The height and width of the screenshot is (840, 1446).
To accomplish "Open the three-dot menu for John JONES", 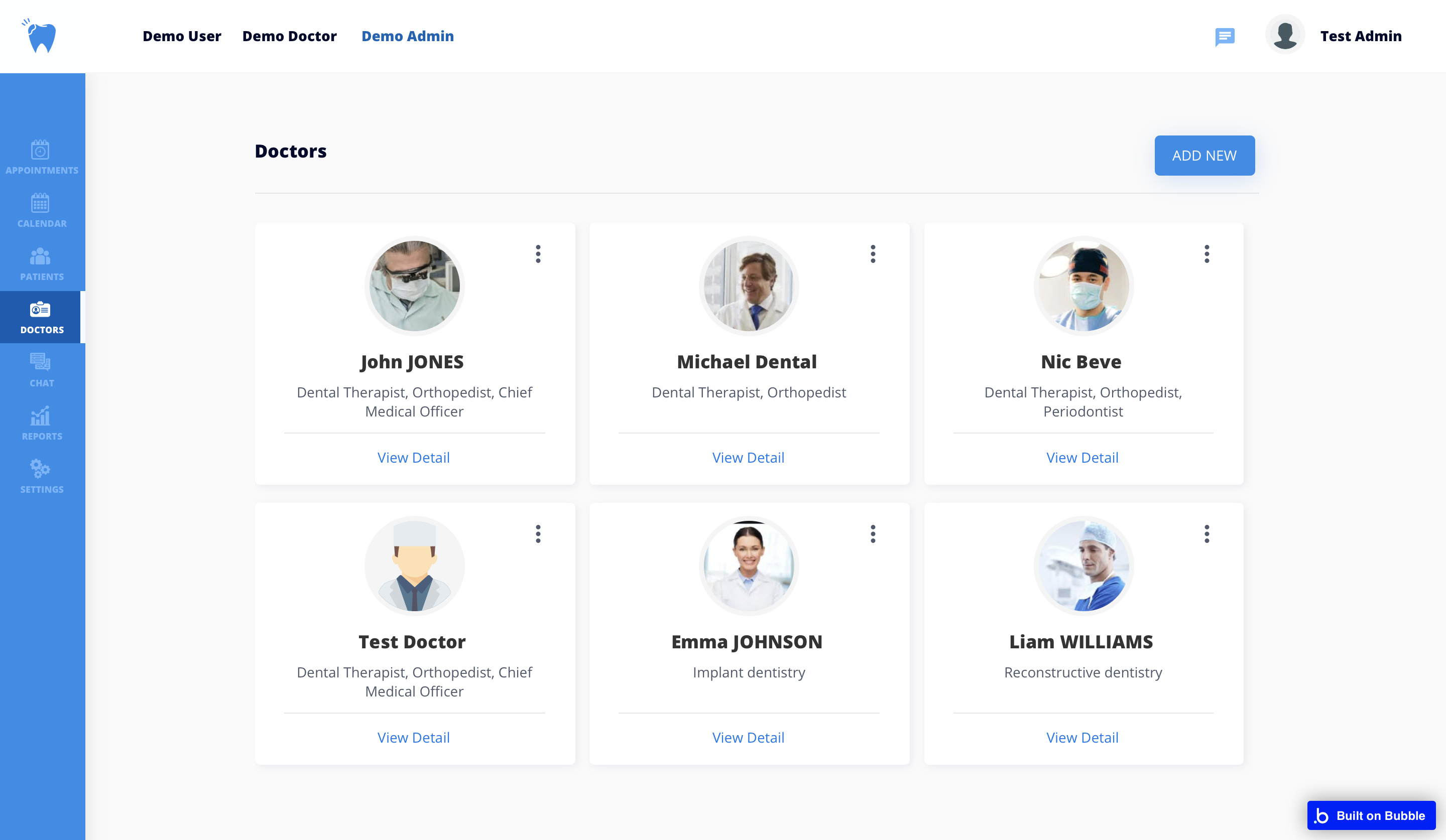I will click(538, 254).
